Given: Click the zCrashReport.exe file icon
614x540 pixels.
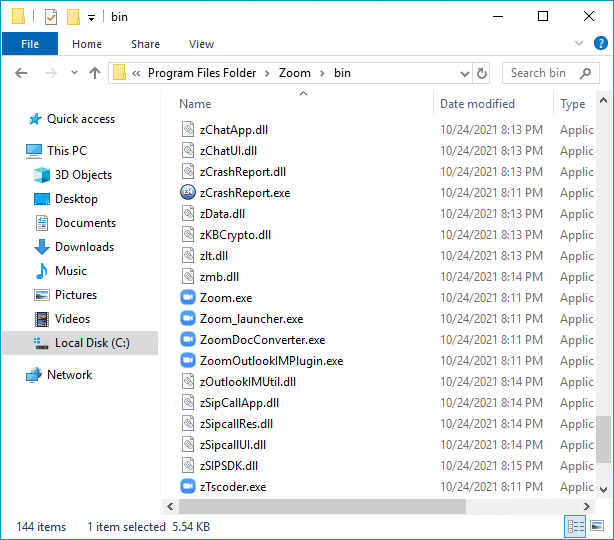Looking at the screenshot, I should (x=188, y=192).
